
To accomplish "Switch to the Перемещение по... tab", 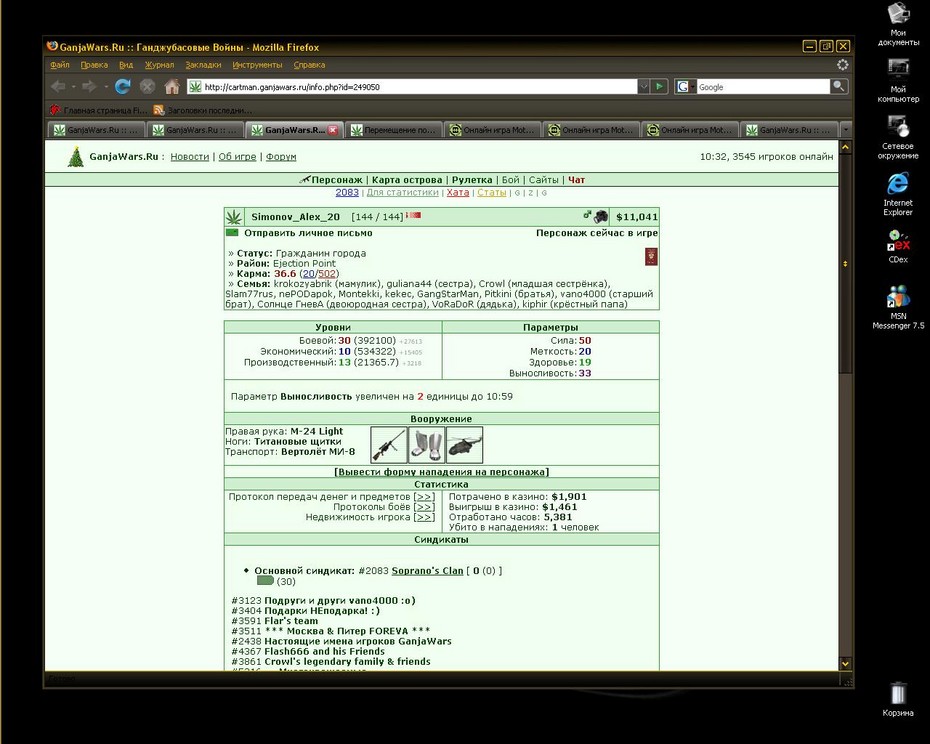I will point(394,130).
